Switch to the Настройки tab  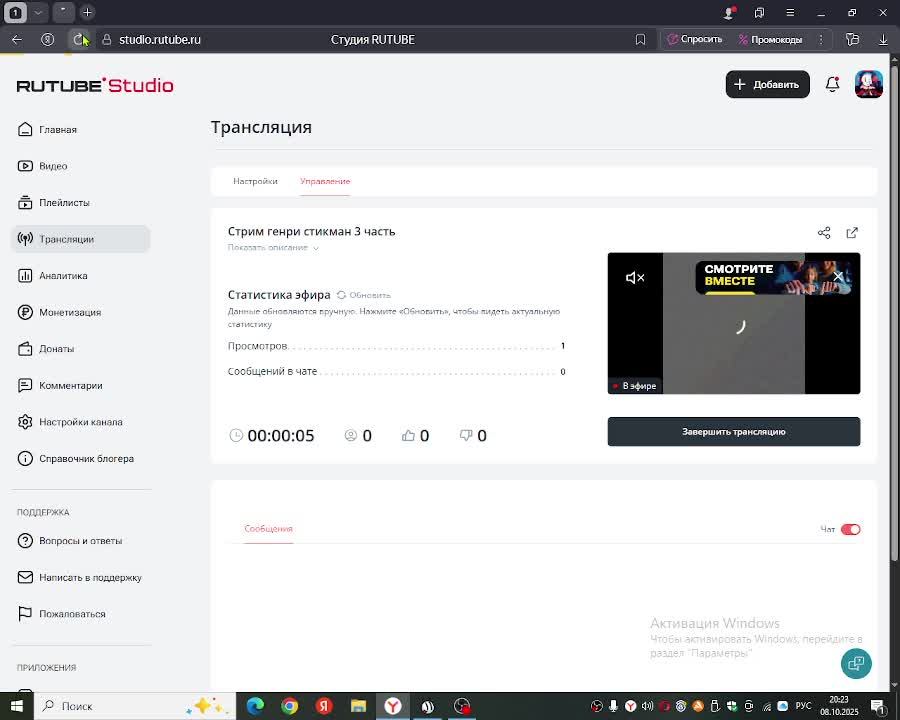point(255,181)
